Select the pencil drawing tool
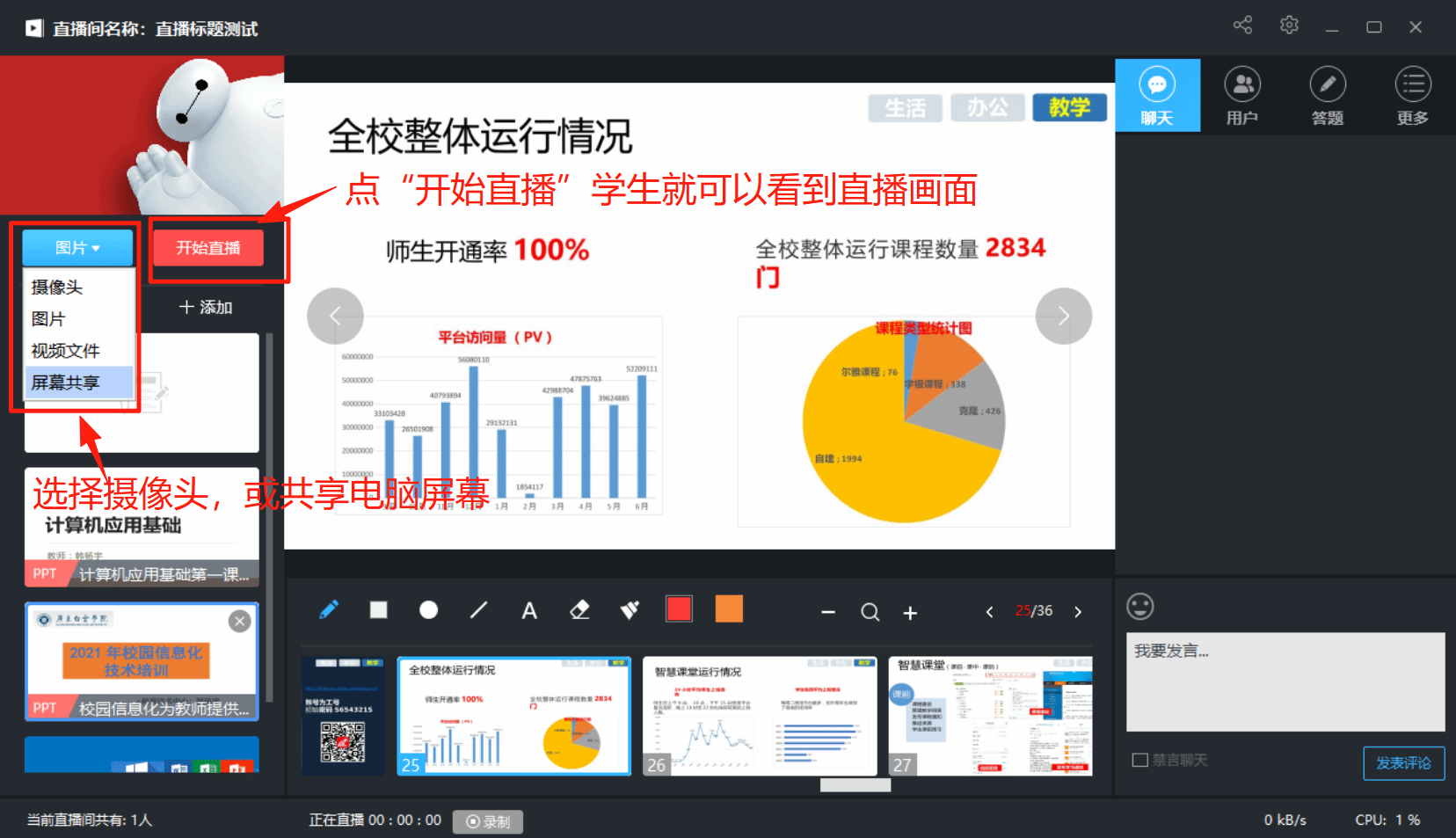This screenshot has height=838, width=1456. click(x=329, y=610)
